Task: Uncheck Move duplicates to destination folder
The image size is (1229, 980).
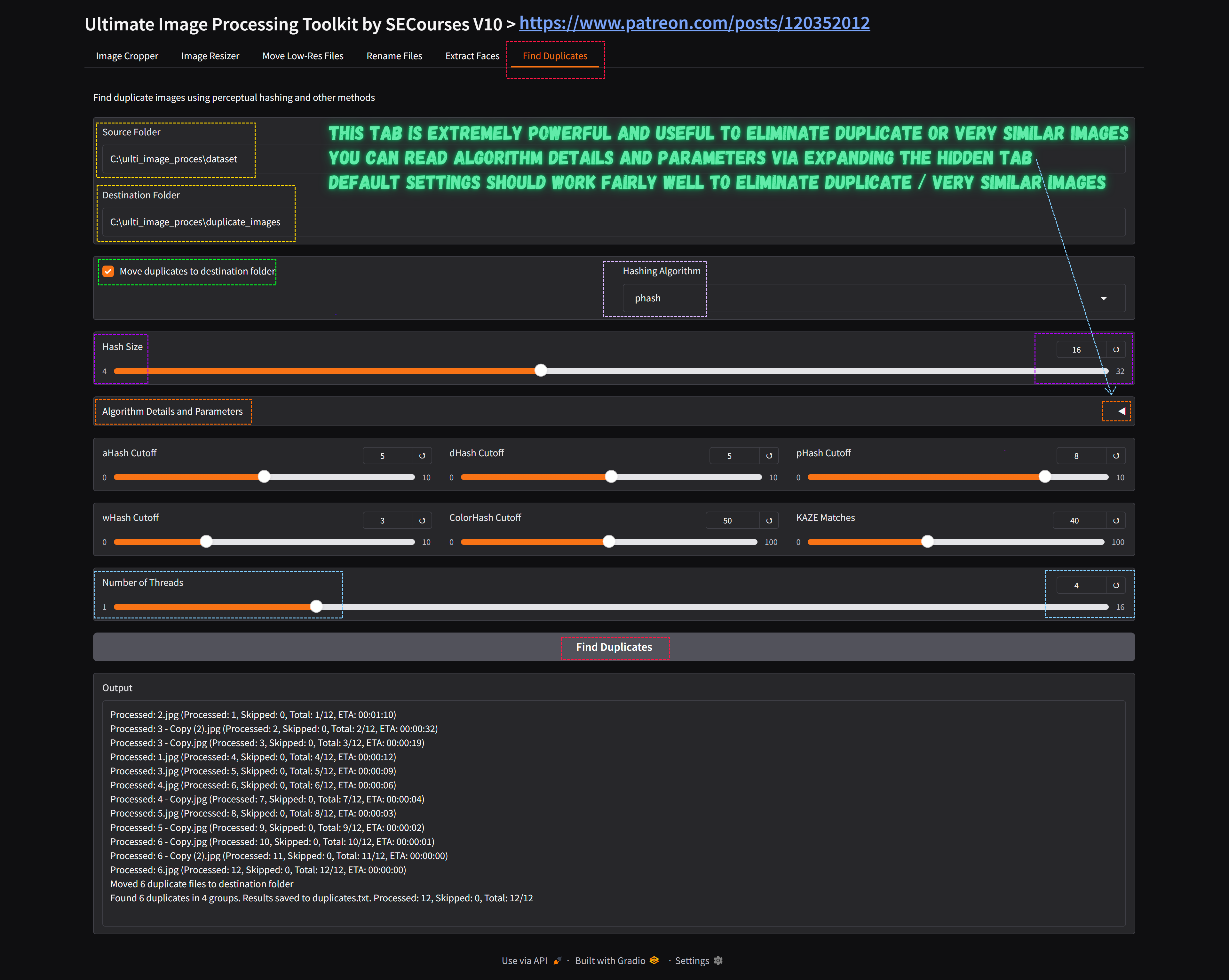Action: [108, 271]
